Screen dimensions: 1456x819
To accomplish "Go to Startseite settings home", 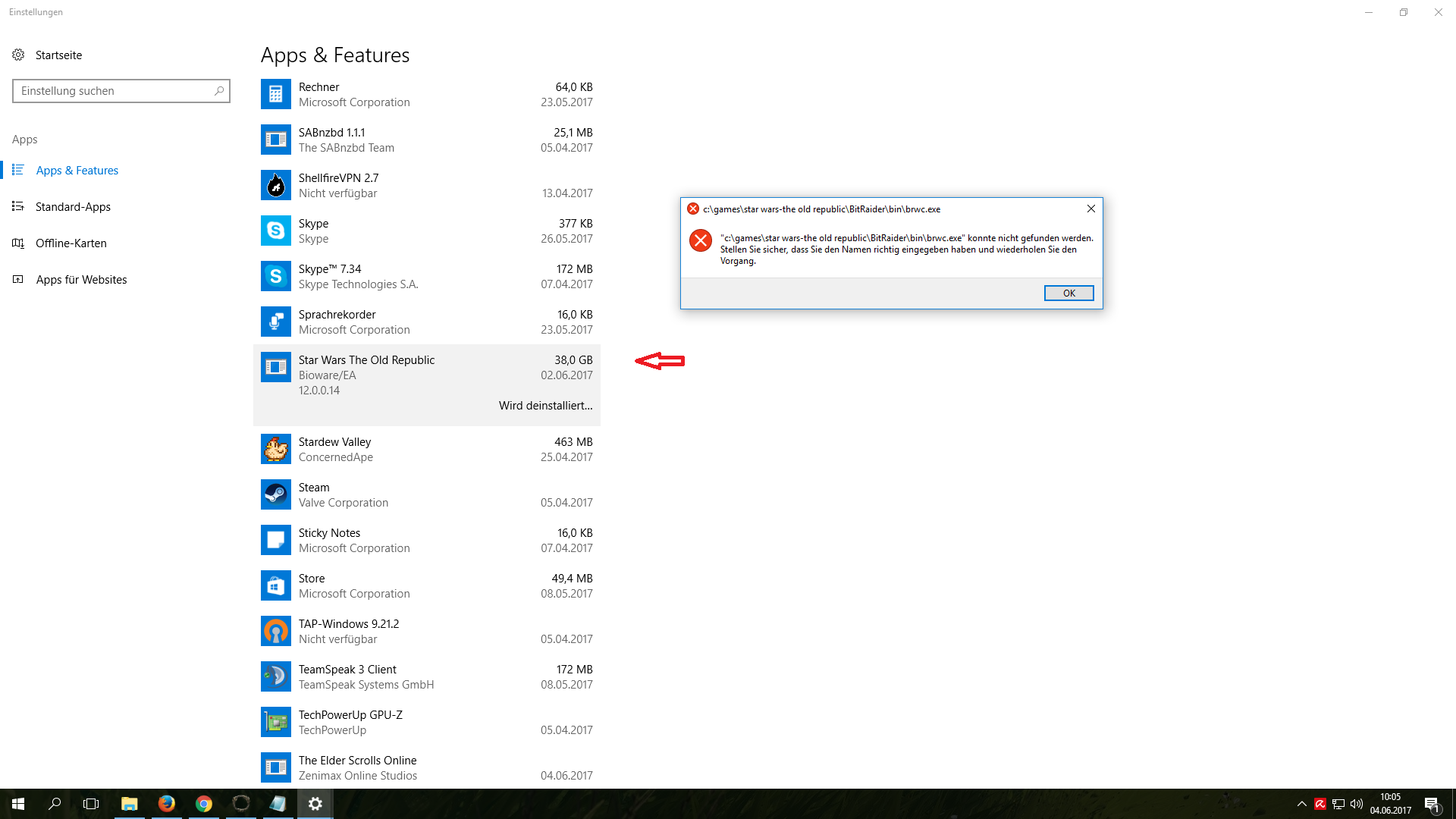I will point(58,55).
